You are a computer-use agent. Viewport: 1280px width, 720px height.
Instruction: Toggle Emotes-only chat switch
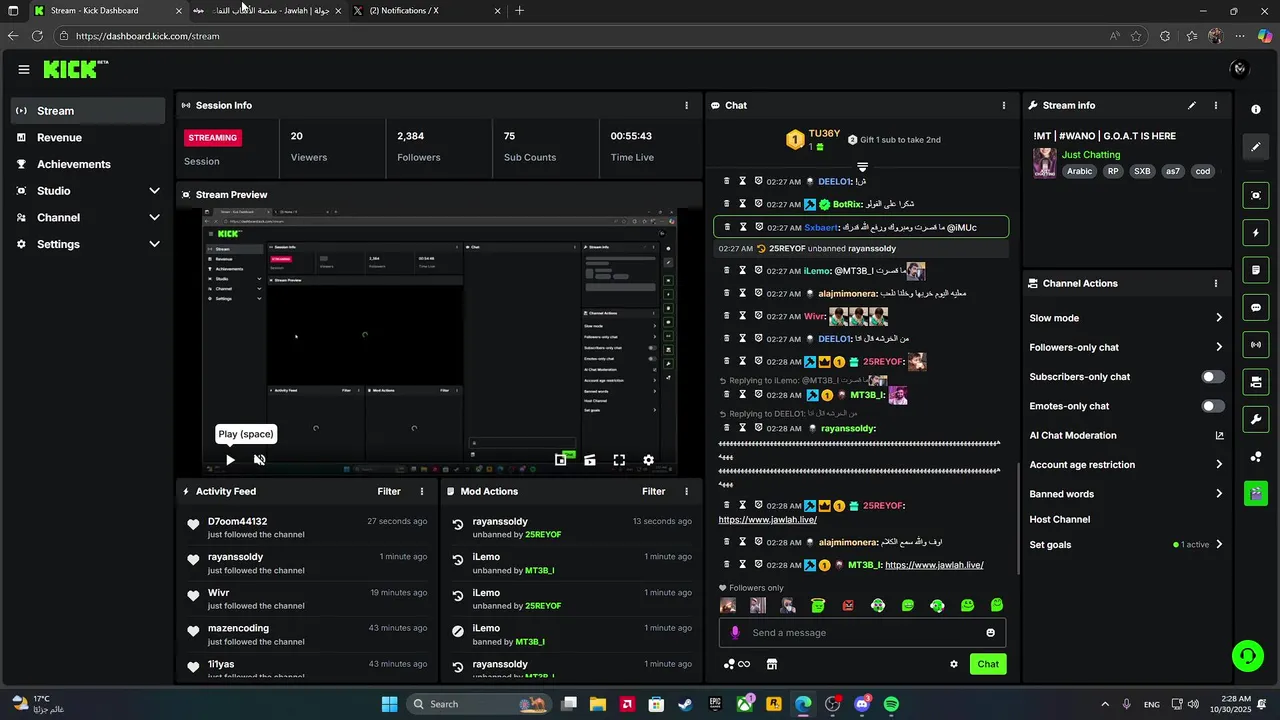[1212, 406]
